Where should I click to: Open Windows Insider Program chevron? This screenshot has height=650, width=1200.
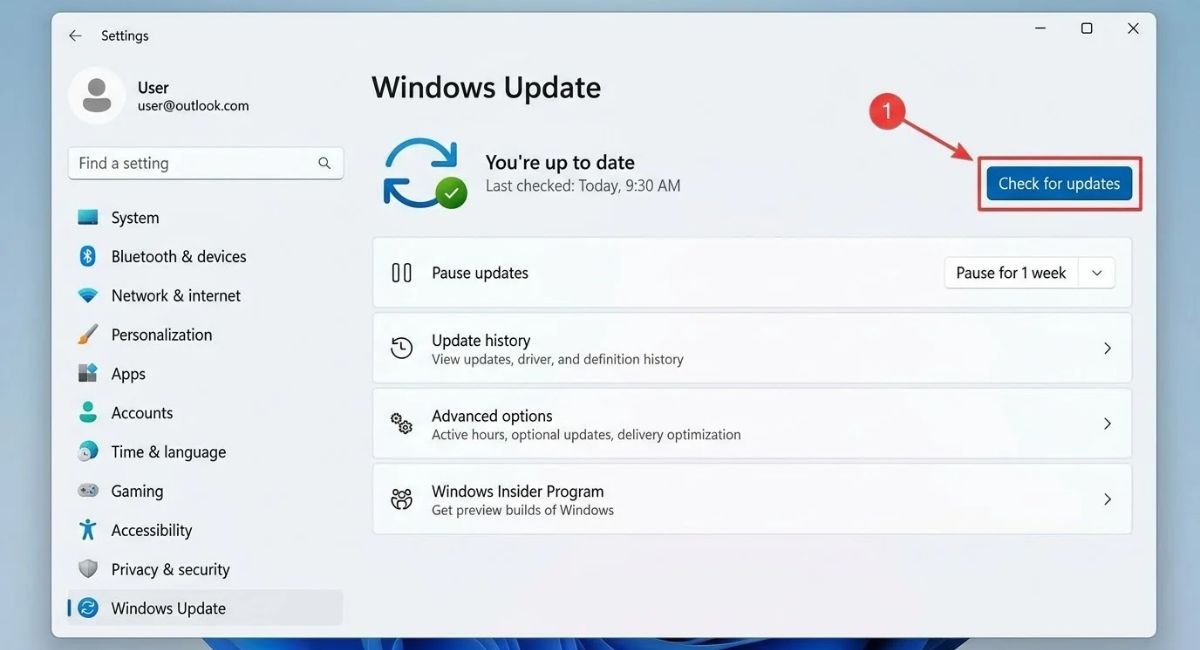click(x=1107, y=499)
